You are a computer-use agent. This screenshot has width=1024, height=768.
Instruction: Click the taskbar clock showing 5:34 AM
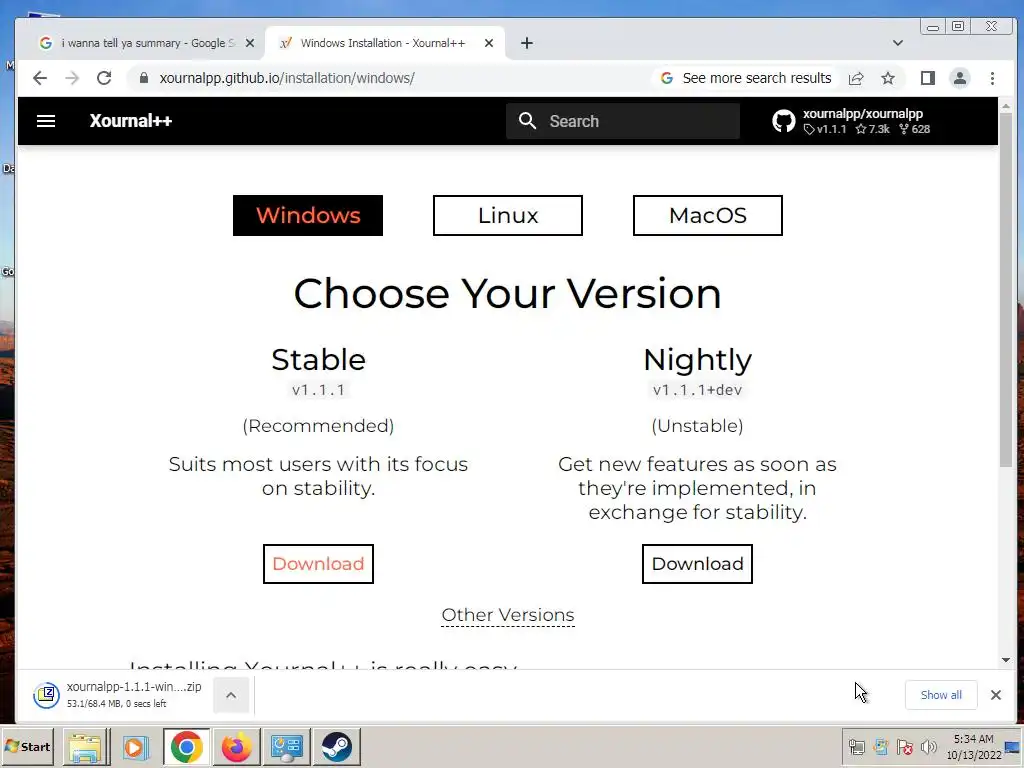coord(973,746)
